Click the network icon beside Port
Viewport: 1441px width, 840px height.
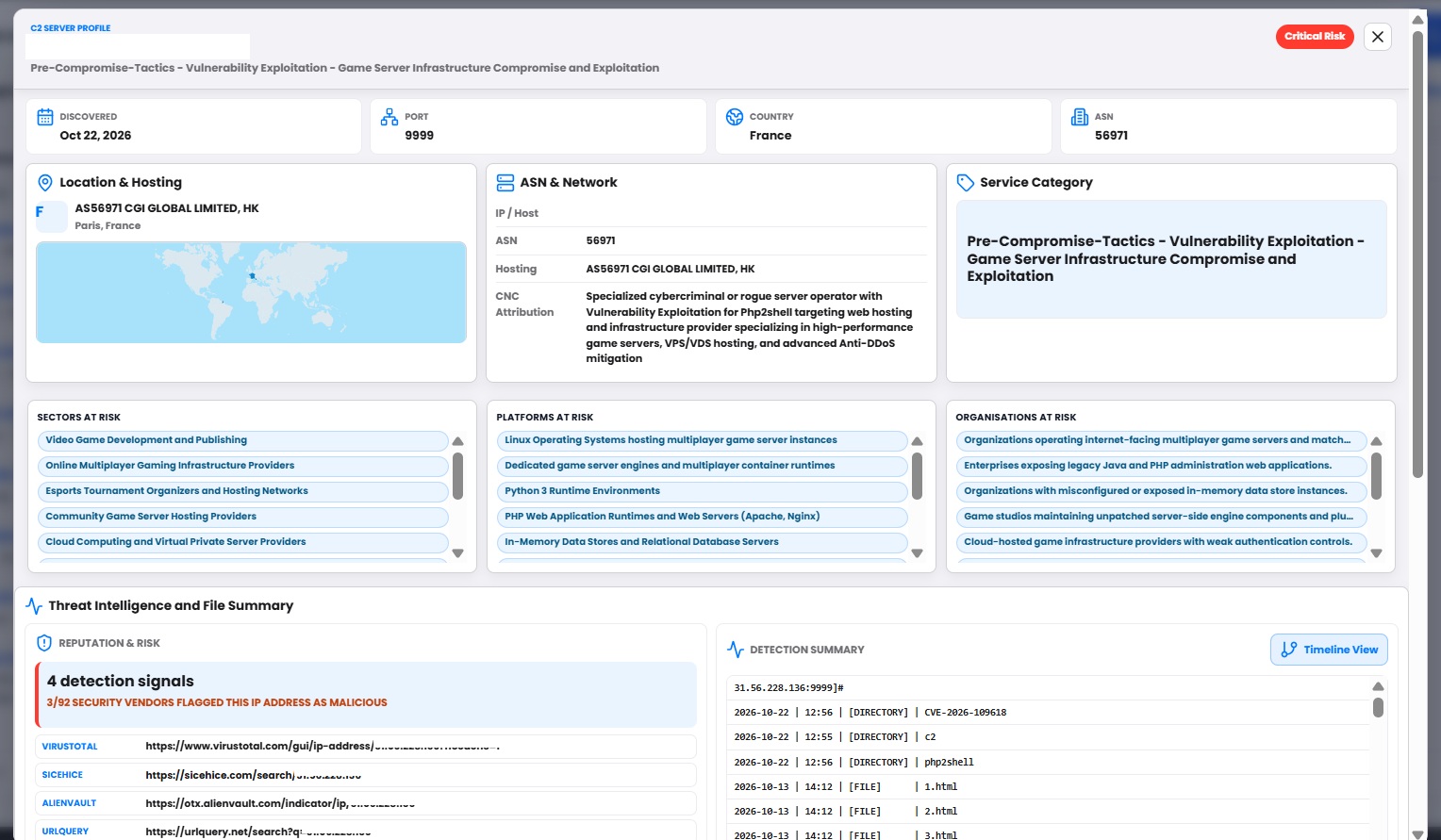coord(389,117)
